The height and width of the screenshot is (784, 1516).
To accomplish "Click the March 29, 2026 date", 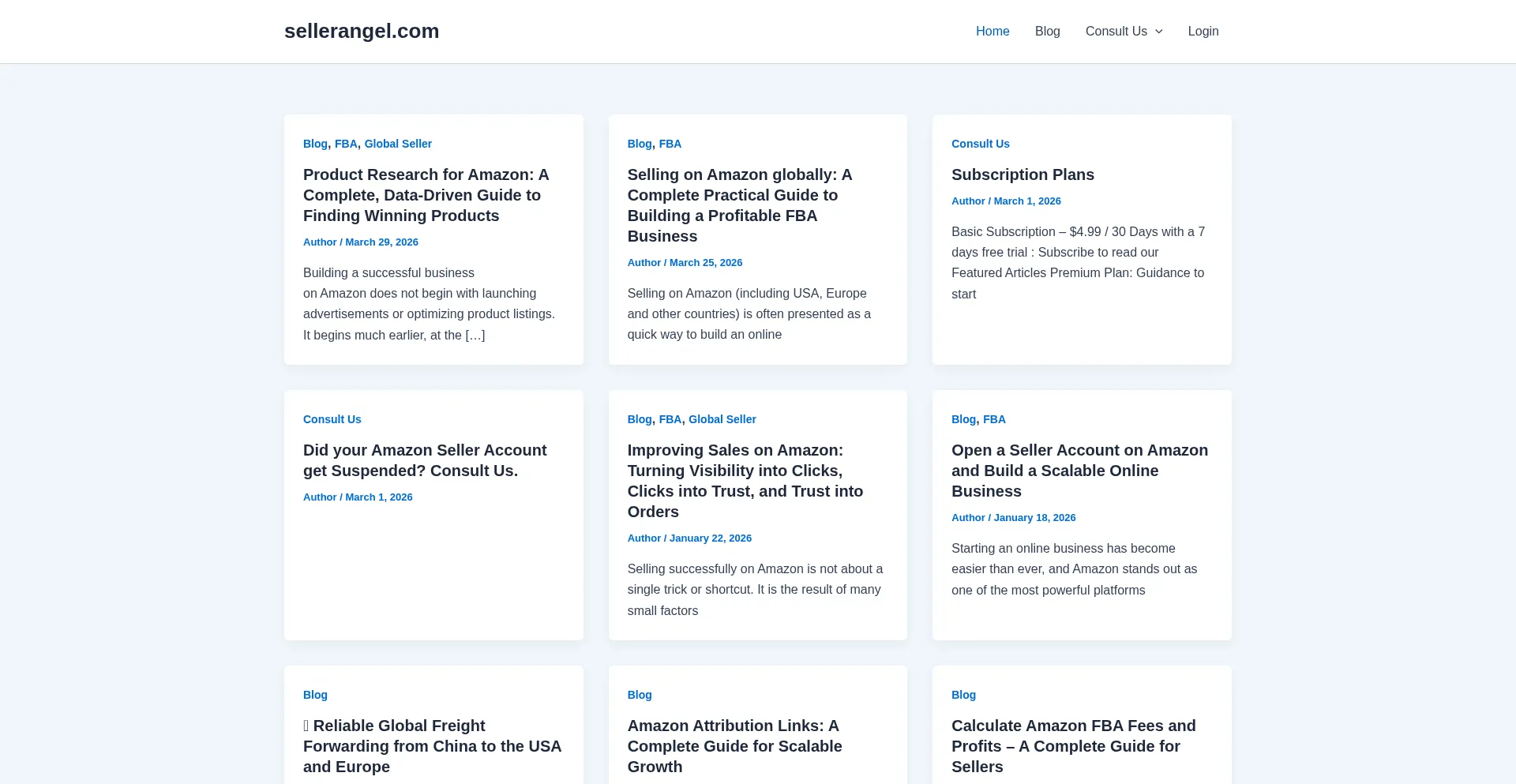I will (x=381, y=242).
